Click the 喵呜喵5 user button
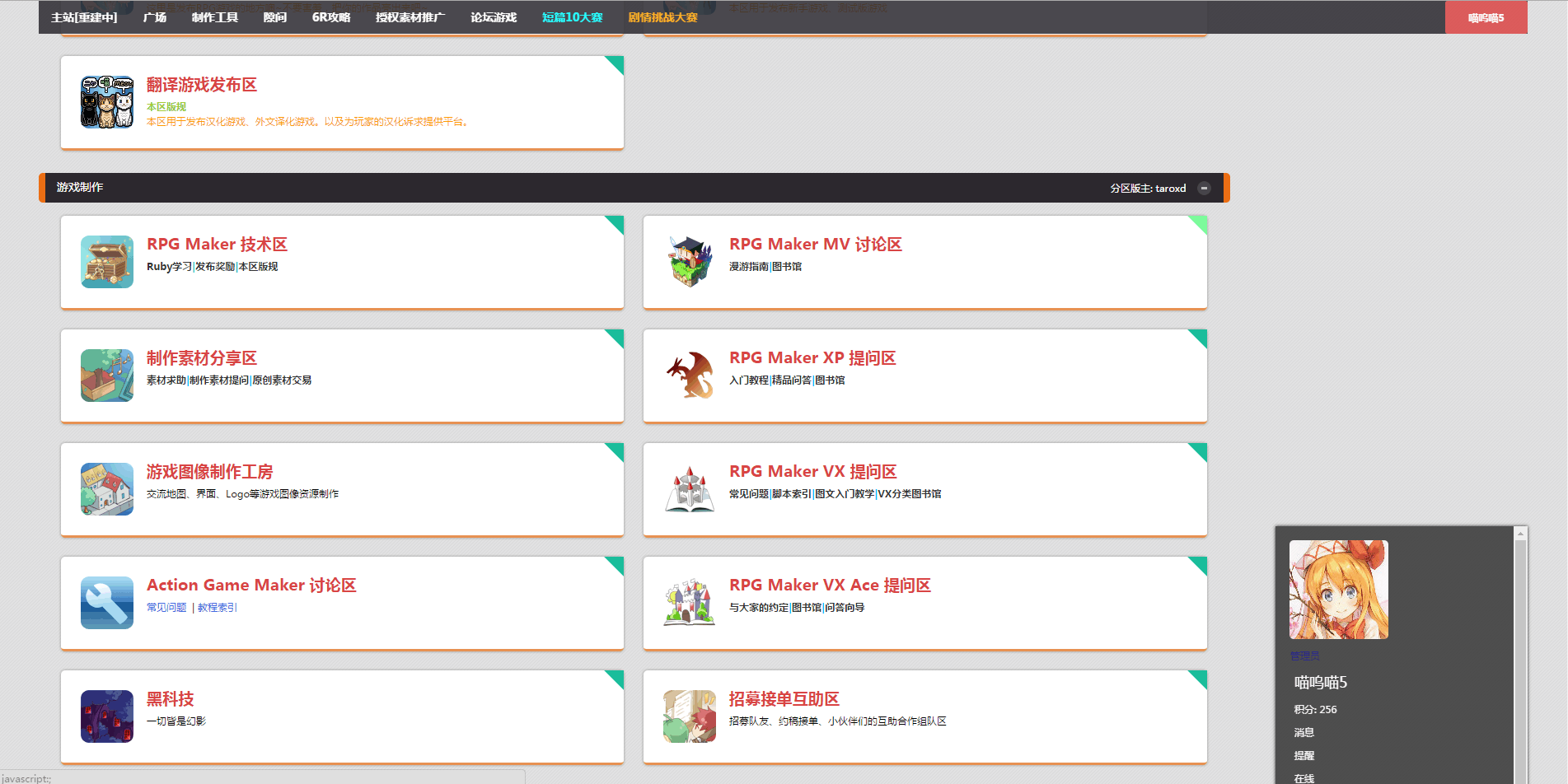This screenshot has width=1568, height=784. (1486, 17)
